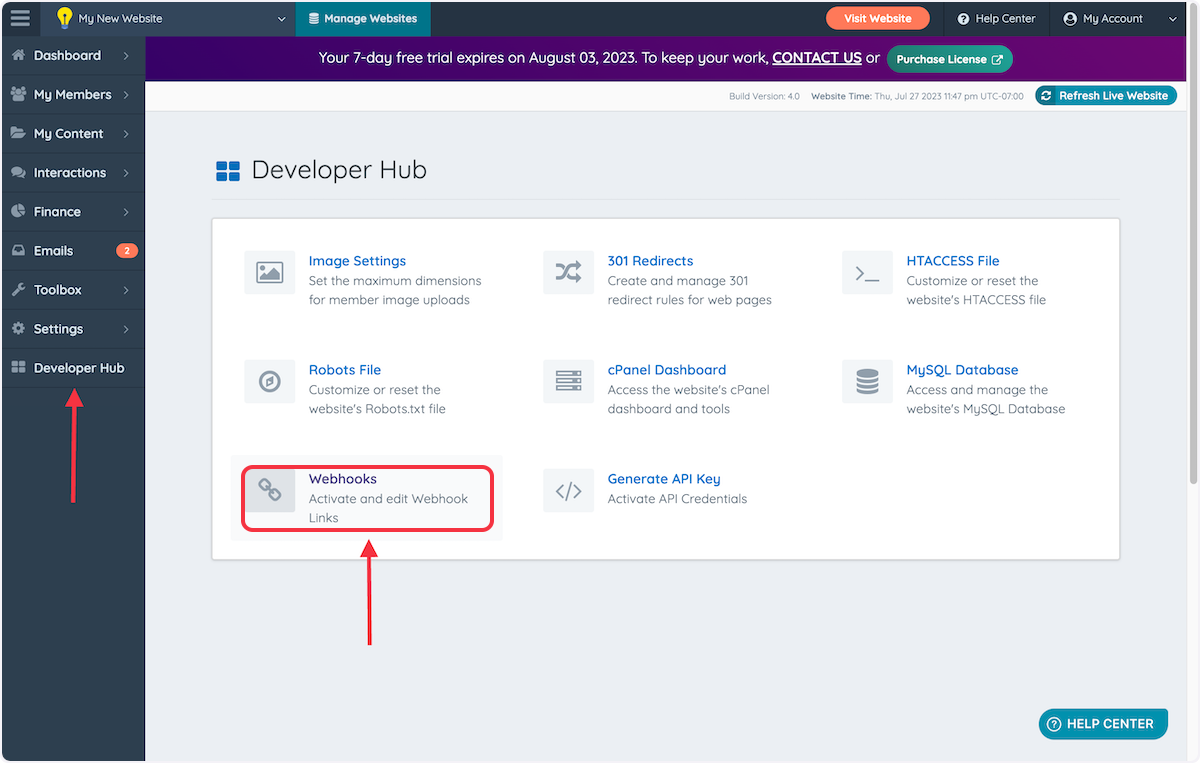Open the Image Settings link

357,261
